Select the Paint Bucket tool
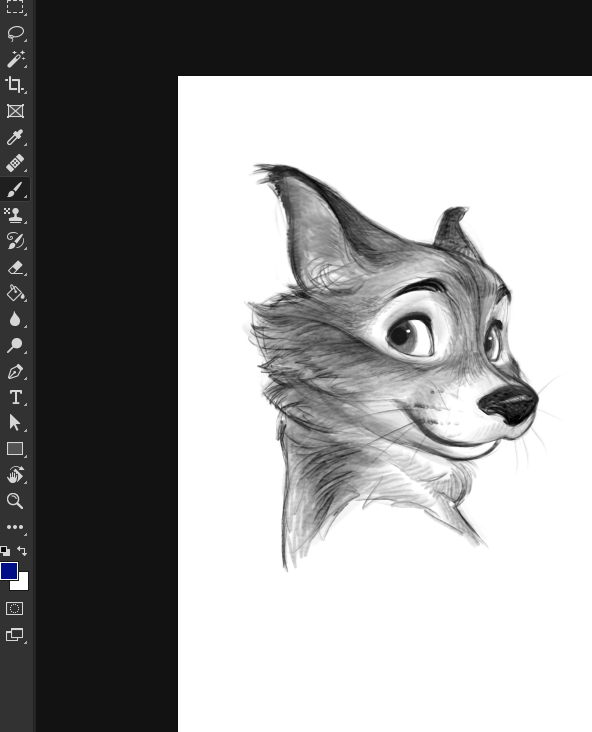Image resolution: width=592 pixels, height=732 pixels. coord(15,293)
